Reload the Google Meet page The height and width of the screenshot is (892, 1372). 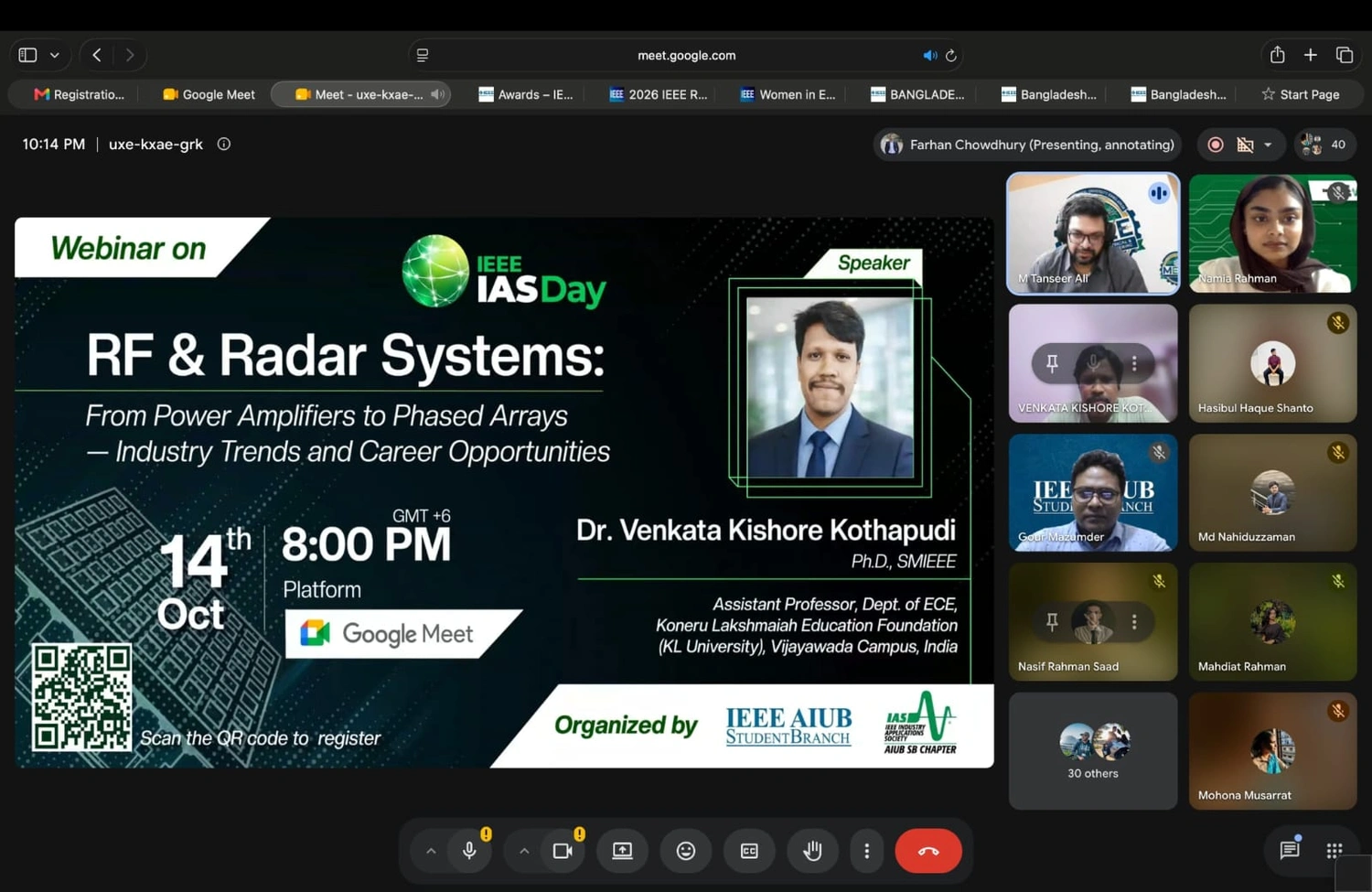point(951,56)
